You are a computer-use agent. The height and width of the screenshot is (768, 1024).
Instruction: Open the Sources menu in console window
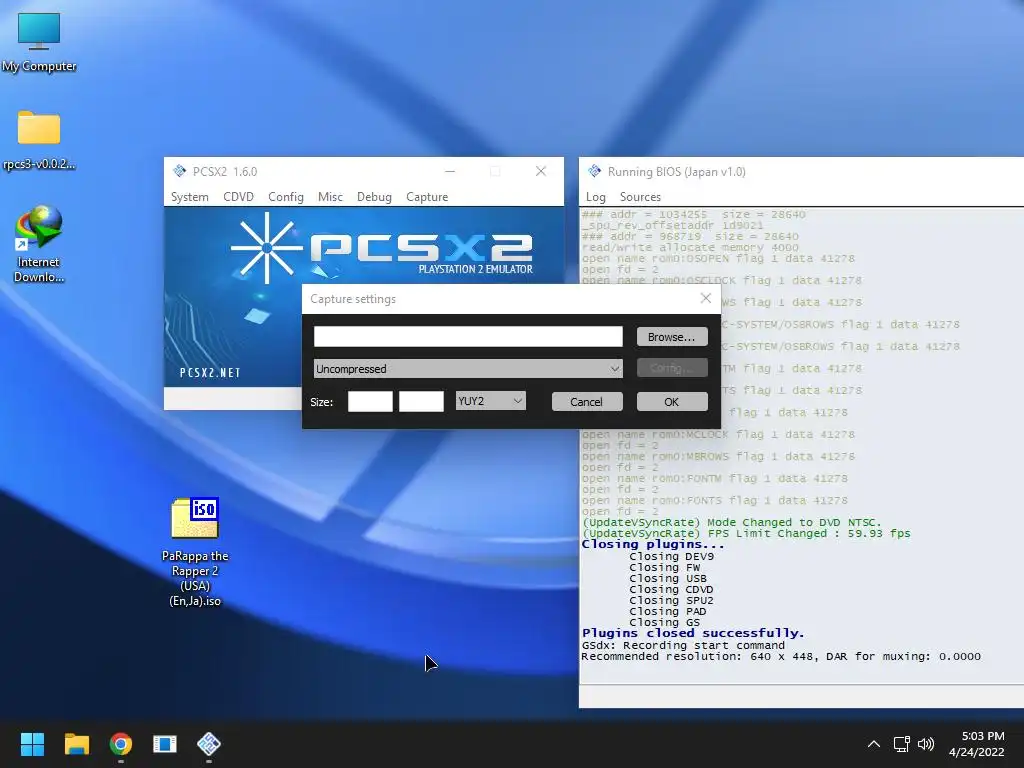click(x=640, y=197)
